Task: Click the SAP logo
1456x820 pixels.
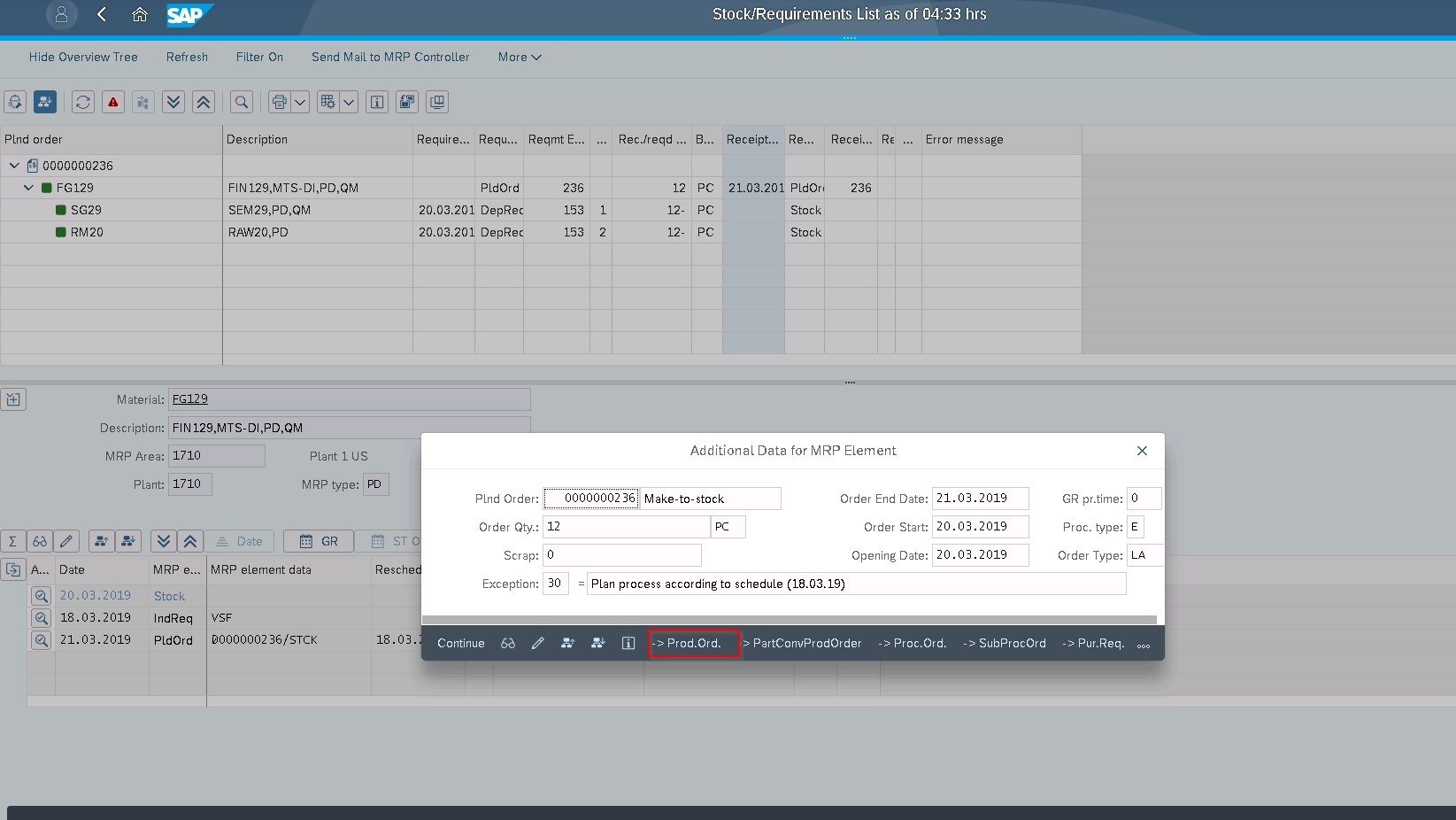Action: pos(189,14)
